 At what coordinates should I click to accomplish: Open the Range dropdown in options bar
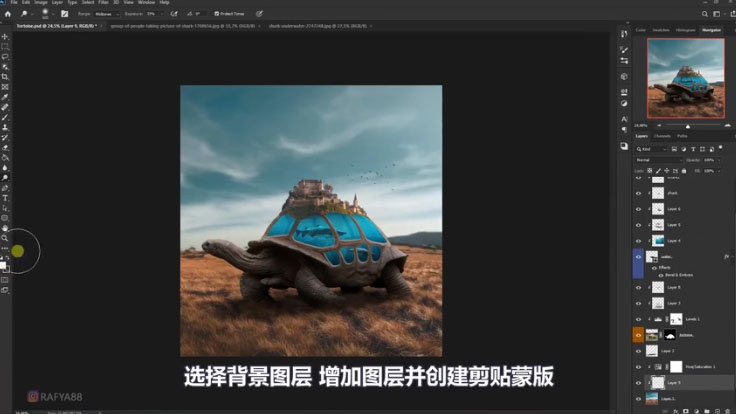tap(103, 14)
